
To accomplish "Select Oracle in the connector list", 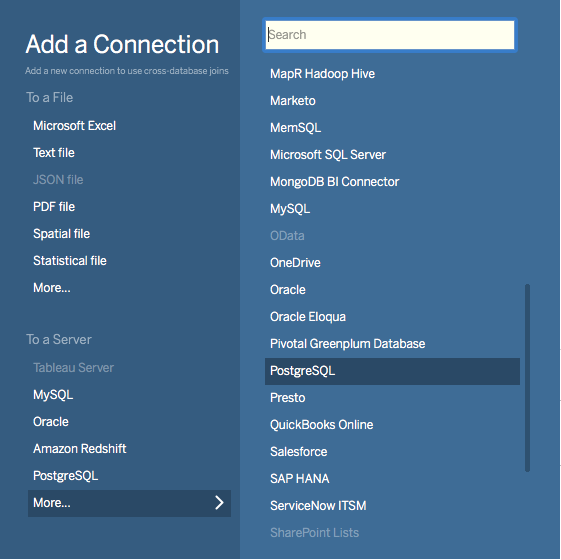I will click(x=288, y=290).
